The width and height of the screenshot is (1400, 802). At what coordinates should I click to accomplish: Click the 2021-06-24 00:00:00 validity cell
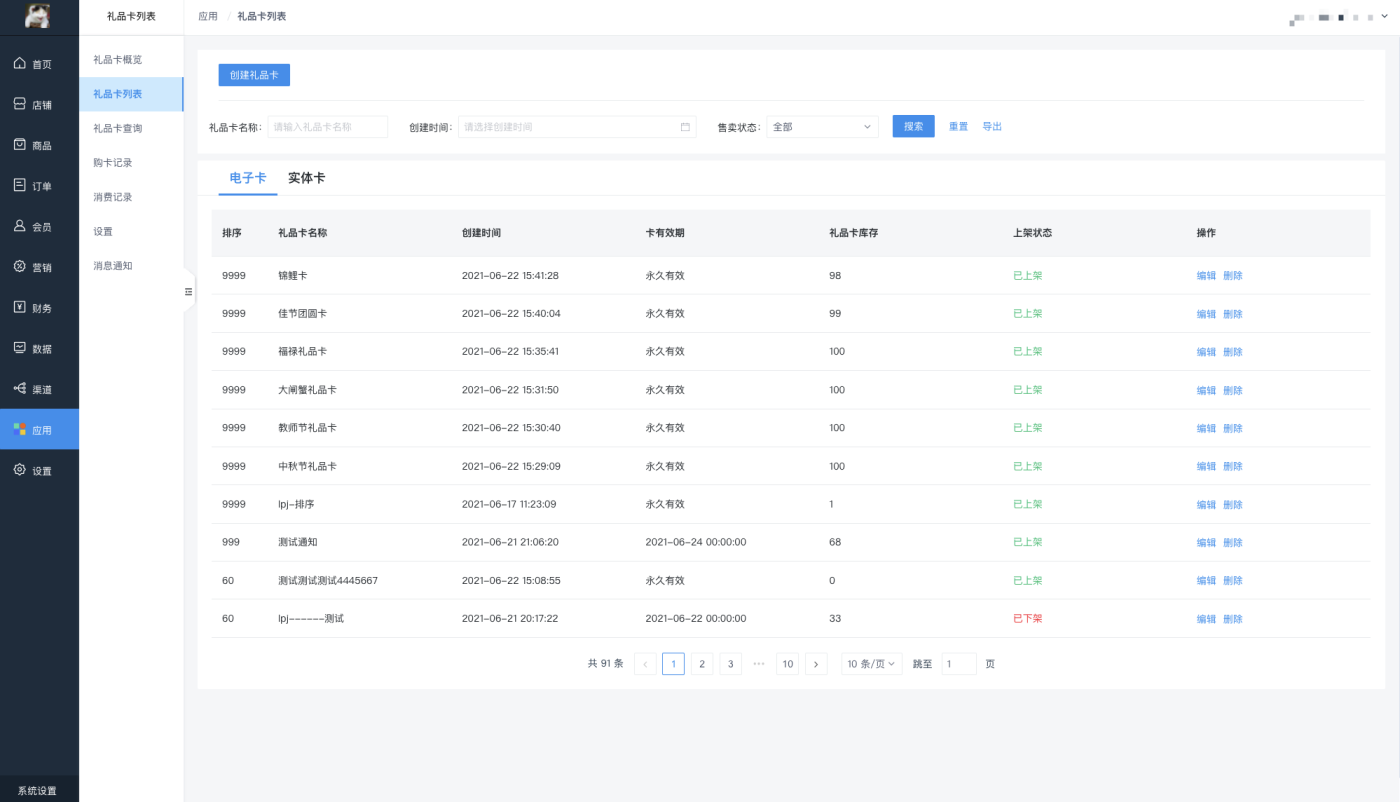pyautogui.click(x=696, y=542)
